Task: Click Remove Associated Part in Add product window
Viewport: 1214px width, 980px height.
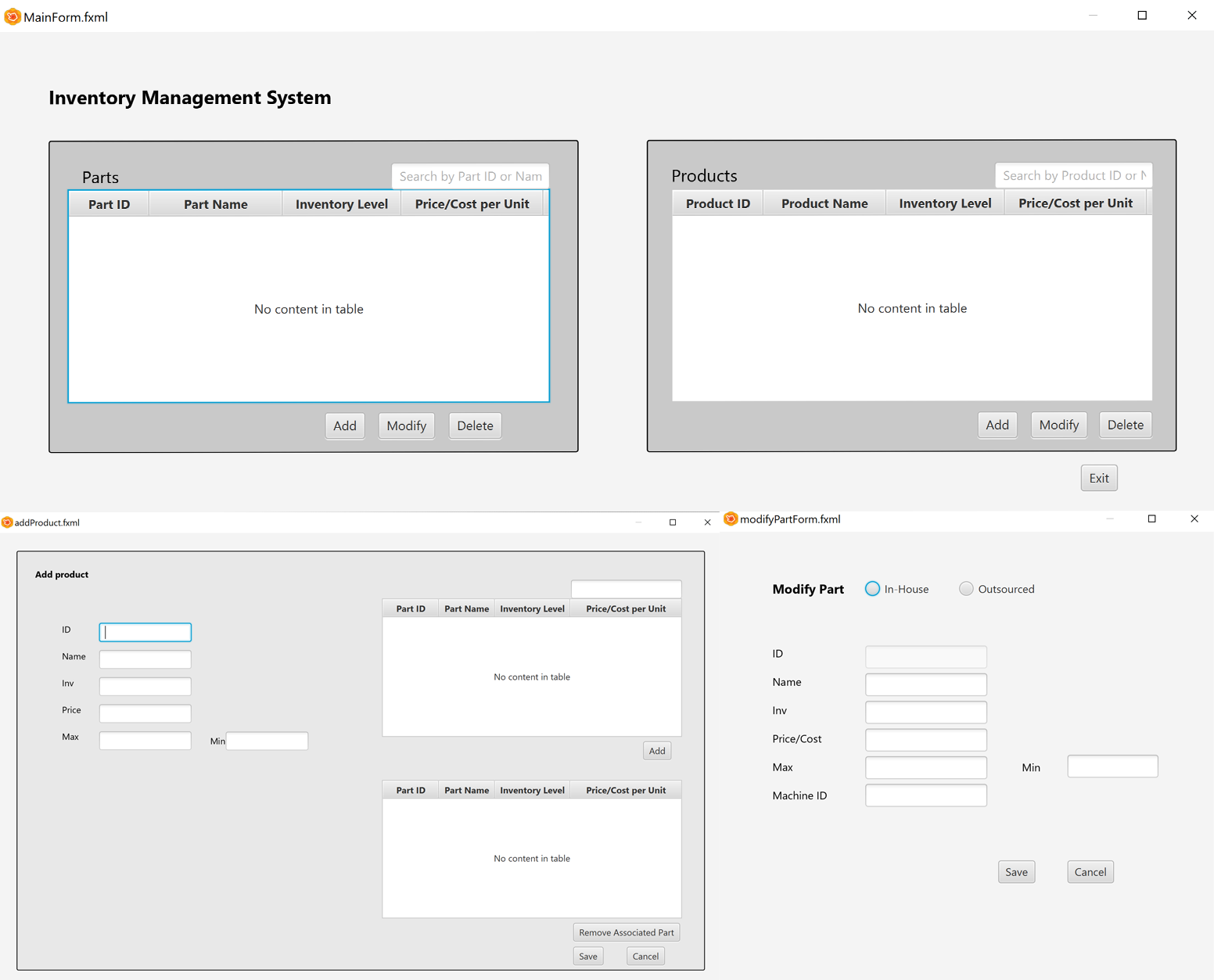Action: pyautogui.click(x=626, y=932)
